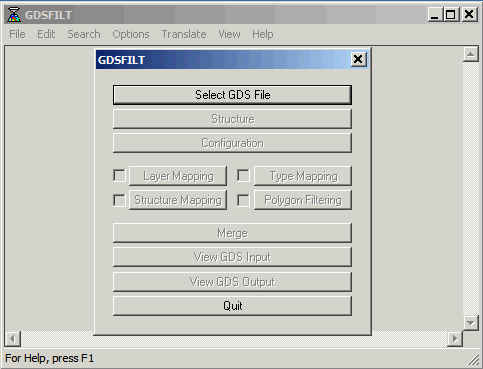Close the GDSFILT main window
The height and width of the screenshot is (369, 483).
pos(469,15)
